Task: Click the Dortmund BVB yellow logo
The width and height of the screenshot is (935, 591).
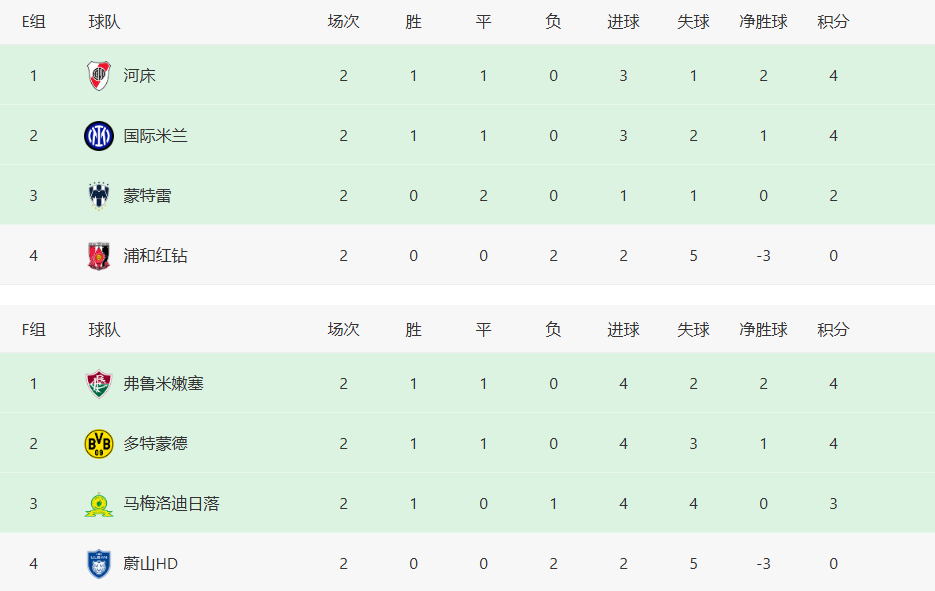Action: [99, 444]
